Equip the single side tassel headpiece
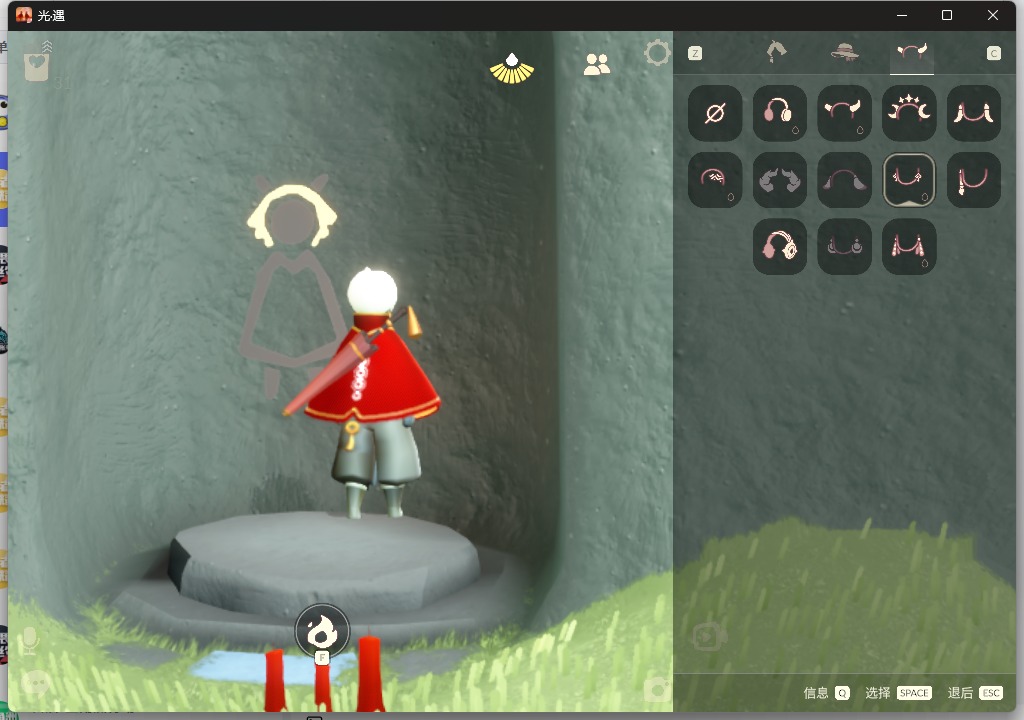 (974, 180)
